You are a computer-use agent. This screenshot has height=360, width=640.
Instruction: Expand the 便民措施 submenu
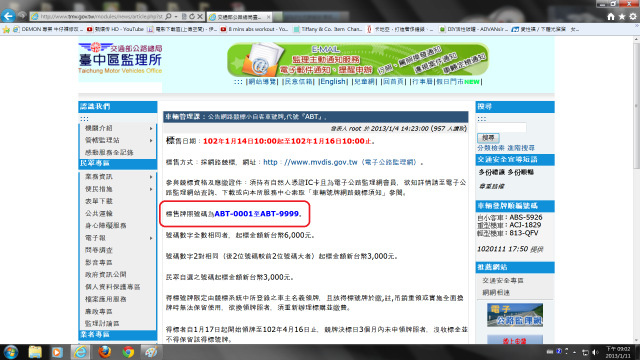click(118, 189)
